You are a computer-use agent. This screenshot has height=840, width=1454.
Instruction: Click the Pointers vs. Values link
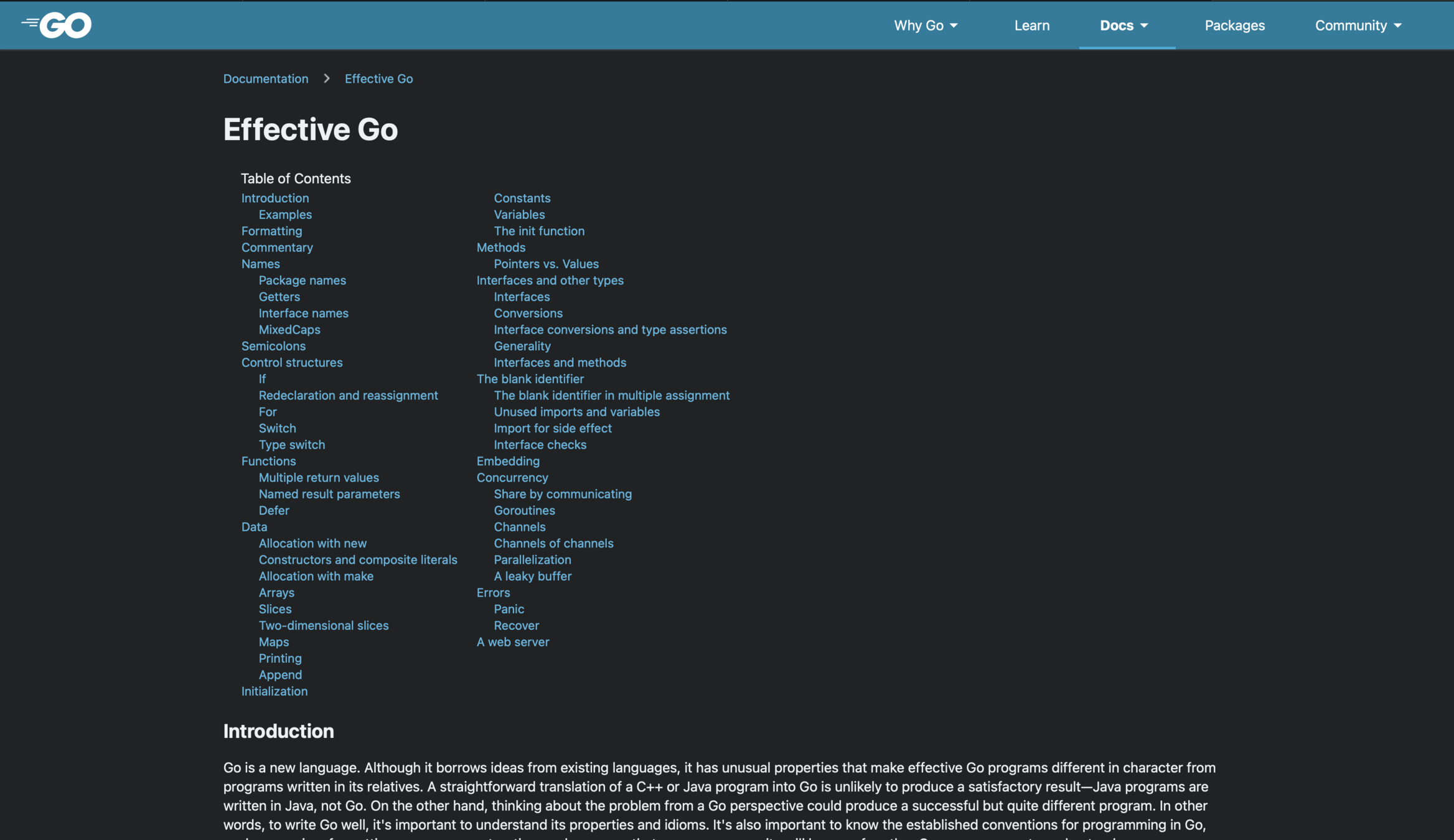(x=546, y=264)
